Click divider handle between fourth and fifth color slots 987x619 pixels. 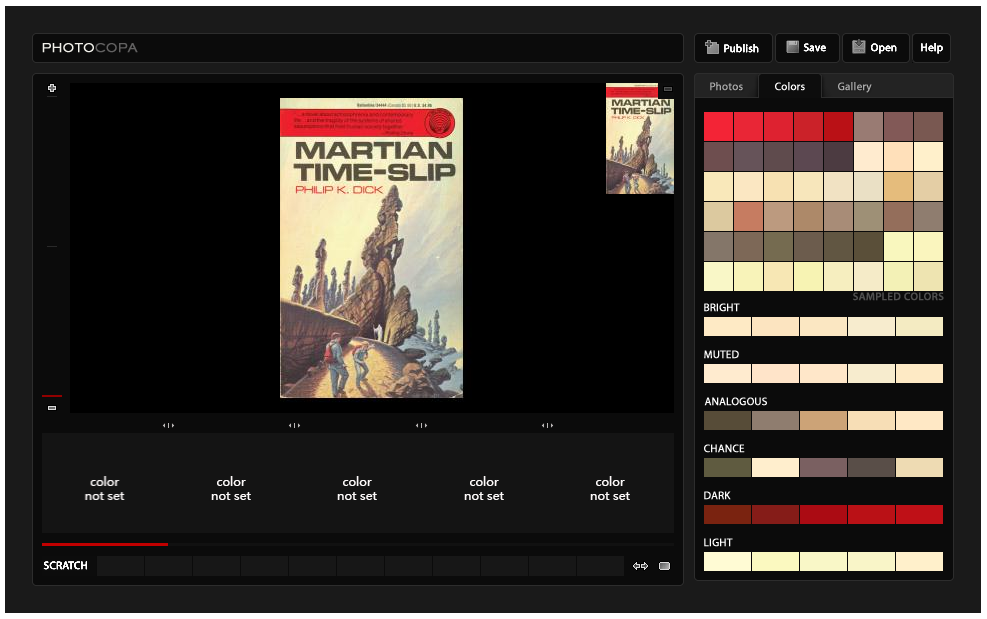tap(548, 426)
